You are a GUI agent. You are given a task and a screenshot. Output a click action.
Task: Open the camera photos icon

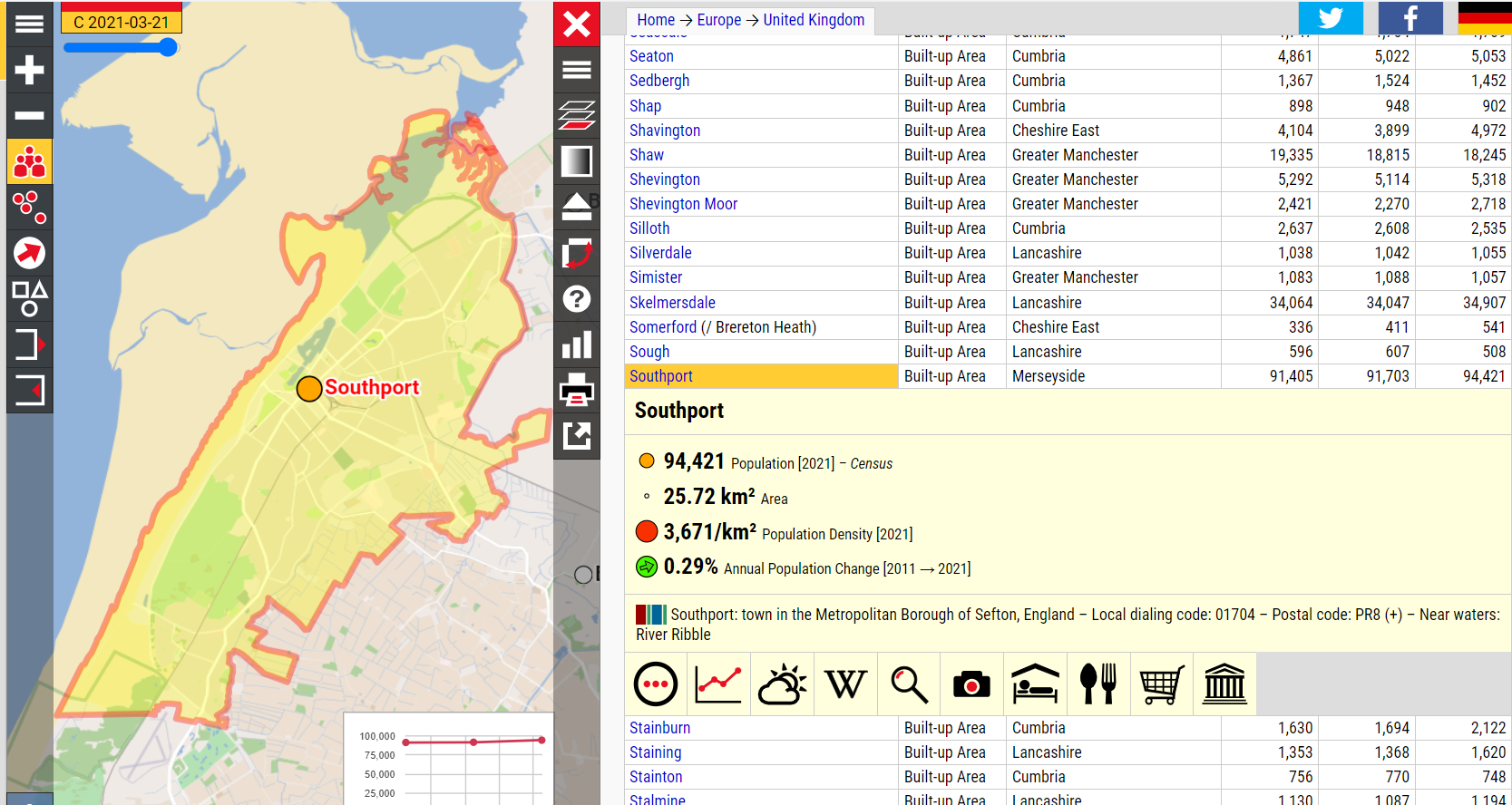[x=971, y=684]
